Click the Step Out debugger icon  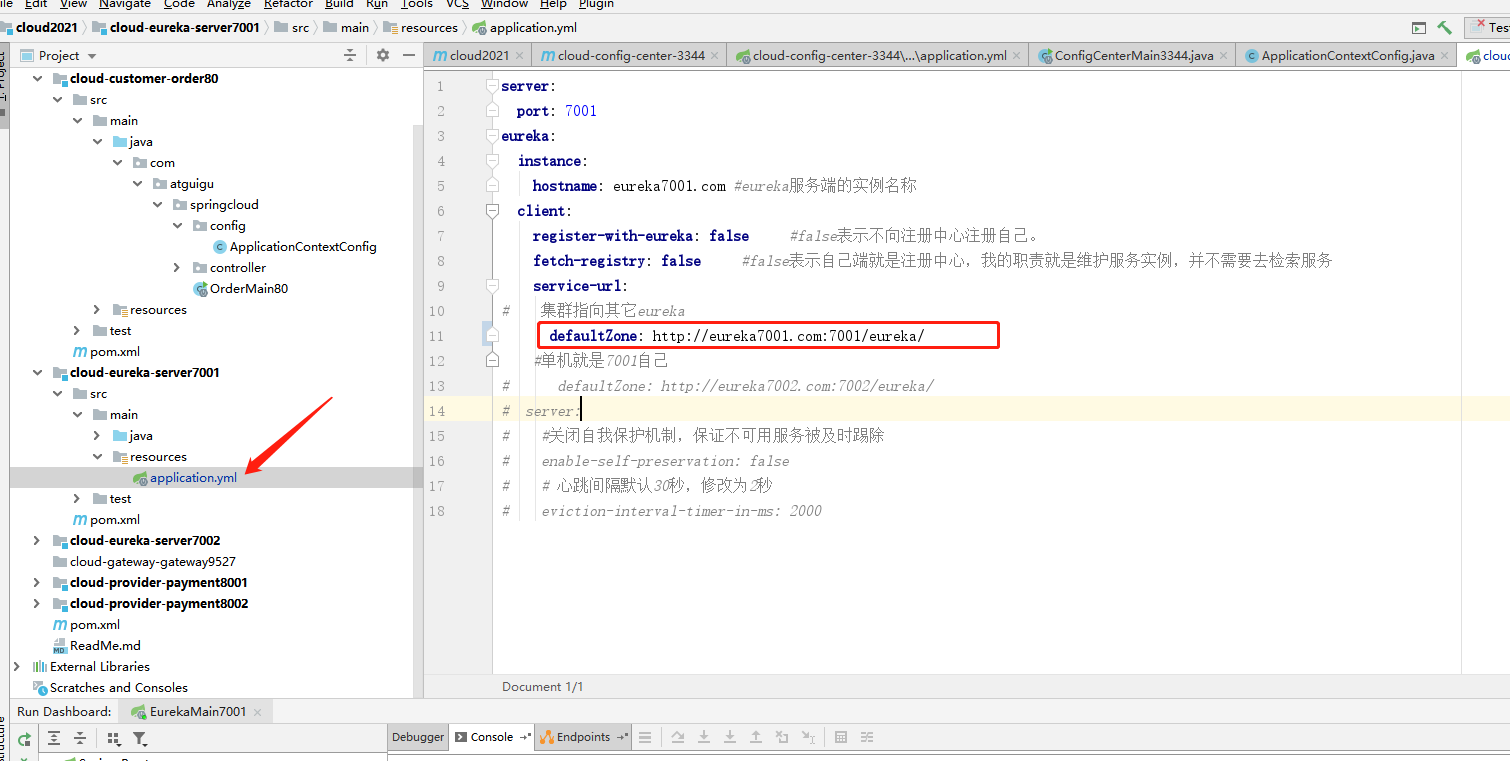[x=756, y=737]
